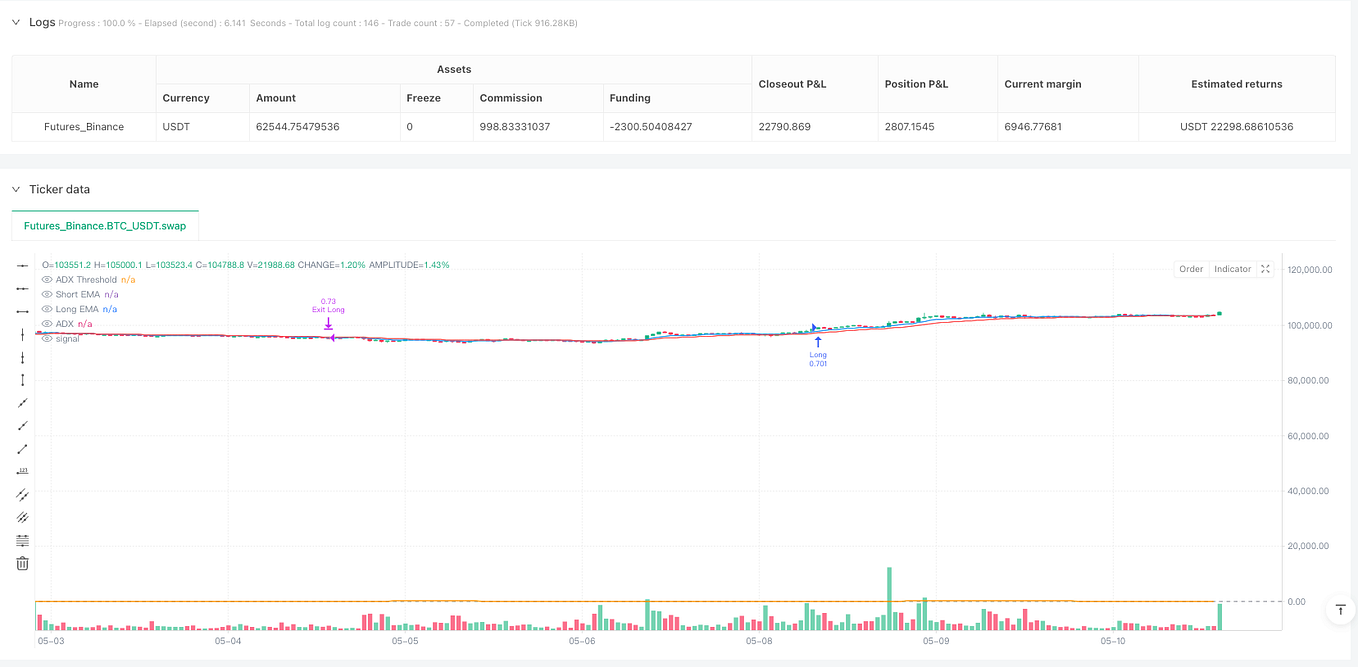1358x667 pixels.
Task: Collapse the Ticker data section
Action: coord(15,189)
